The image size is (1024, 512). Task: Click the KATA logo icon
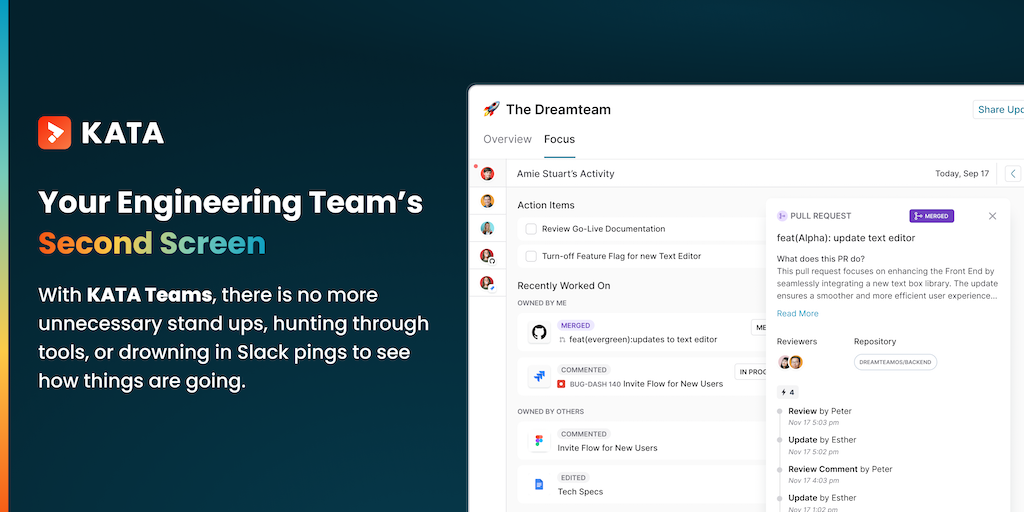pos(54,133)
